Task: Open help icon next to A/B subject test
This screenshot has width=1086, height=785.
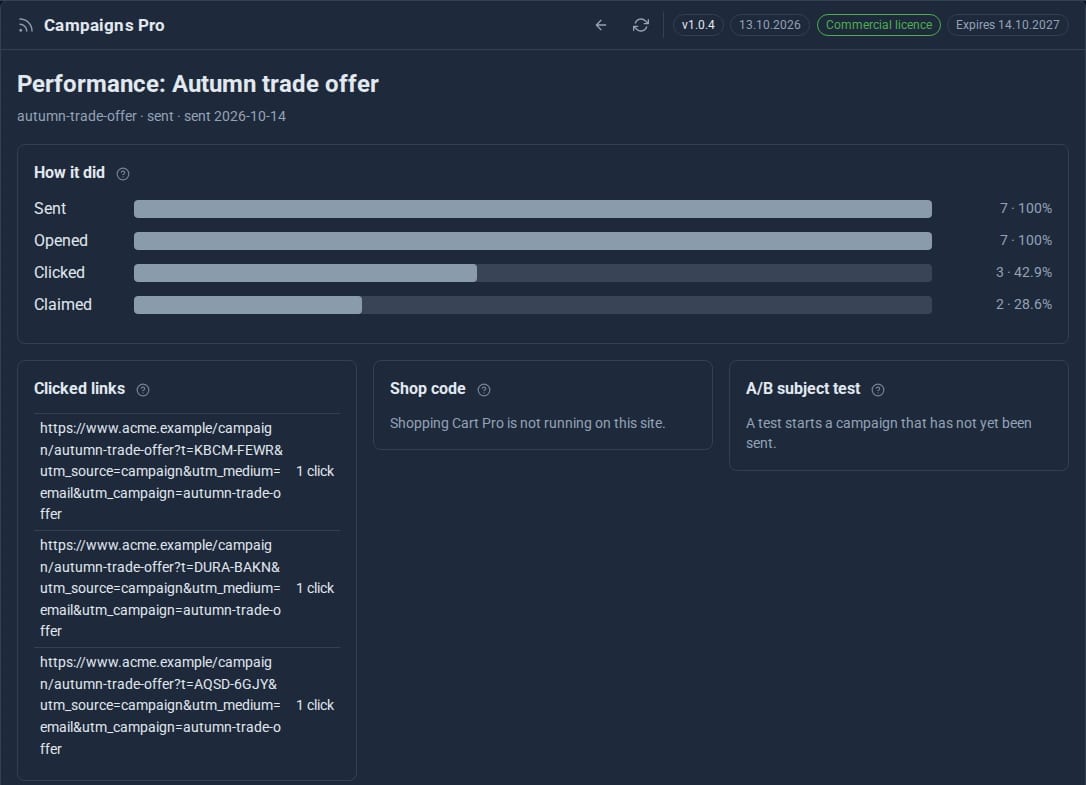Action: 878,390
